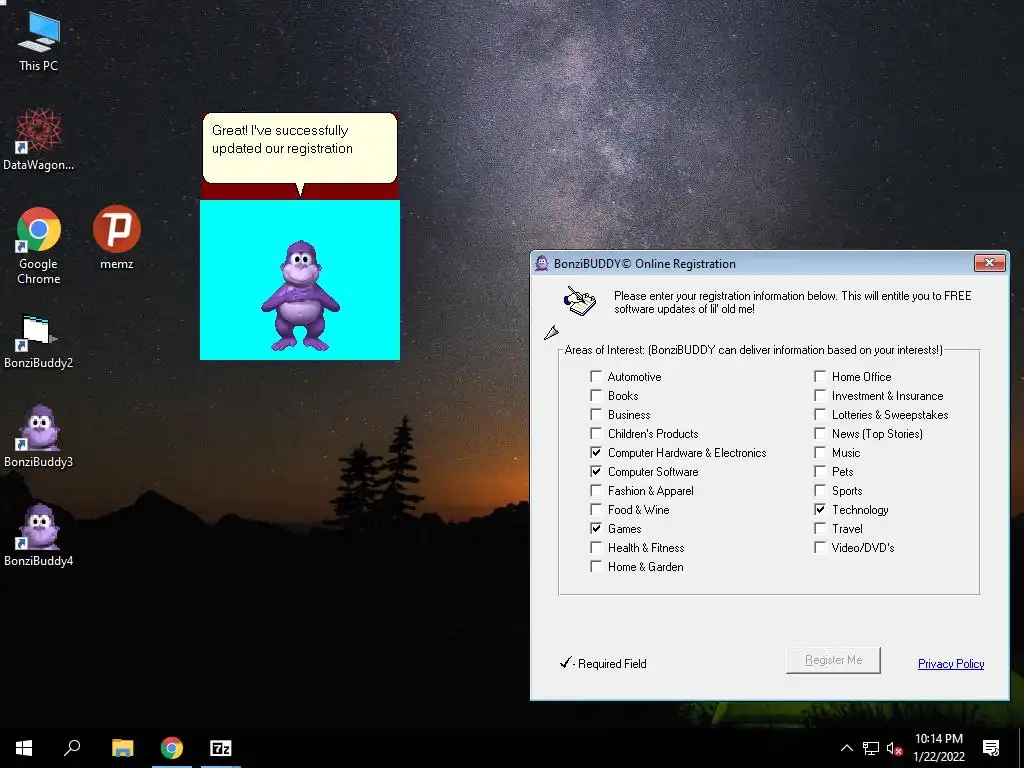Check the Home & Garden interest
This screenshot has width=1024, height=768.
596,566
